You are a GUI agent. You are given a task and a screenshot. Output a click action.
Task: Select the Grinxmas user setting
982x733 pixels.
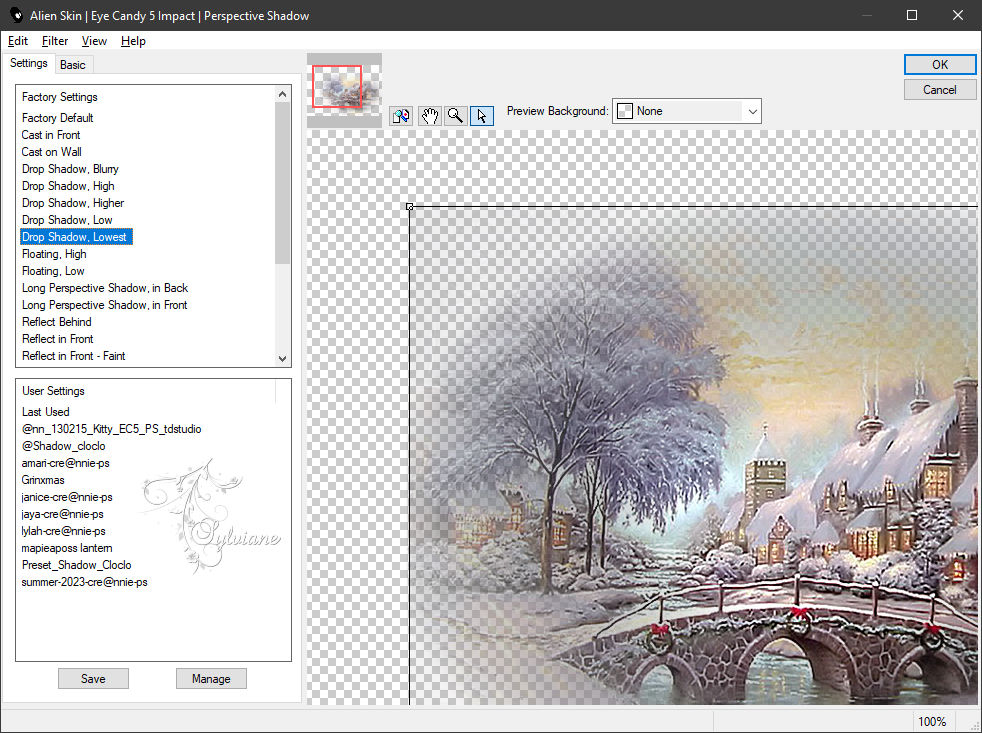[x=43, y=480]
